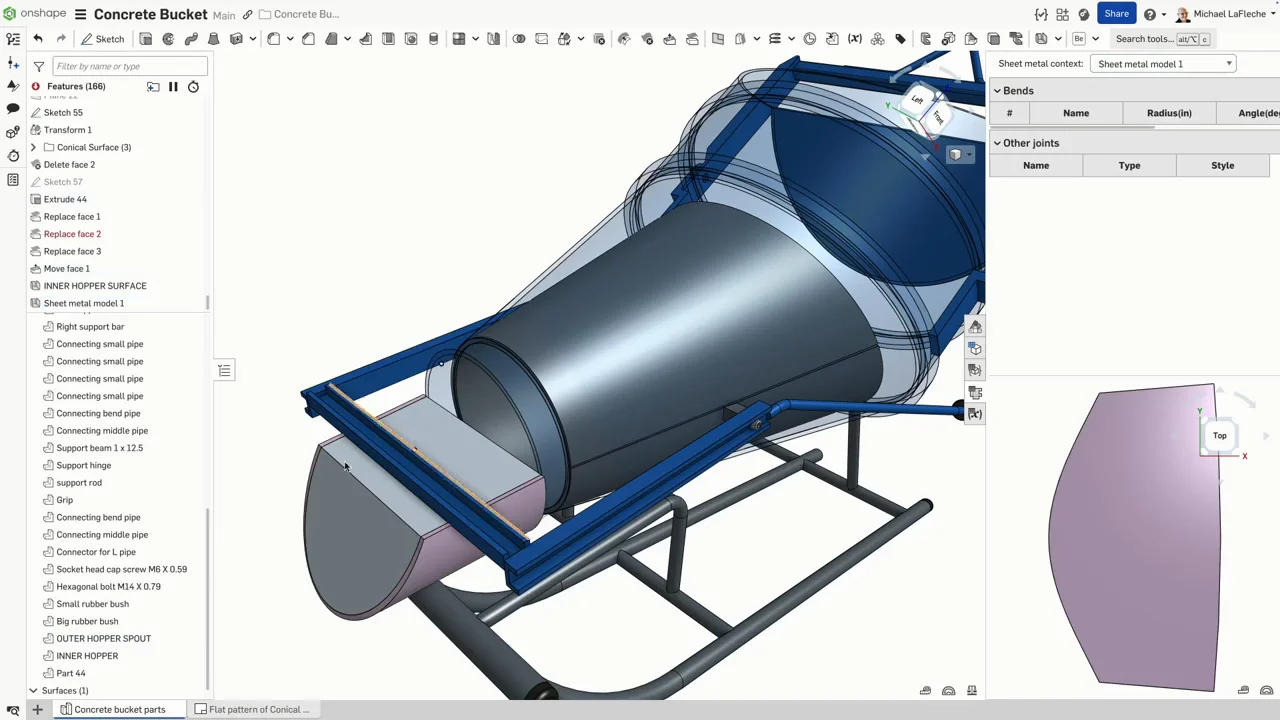Select the Revolve tool in toolbar
The width and height of the screenshot is (1280, 720).
pyautogui.click(x=168, y=39)
